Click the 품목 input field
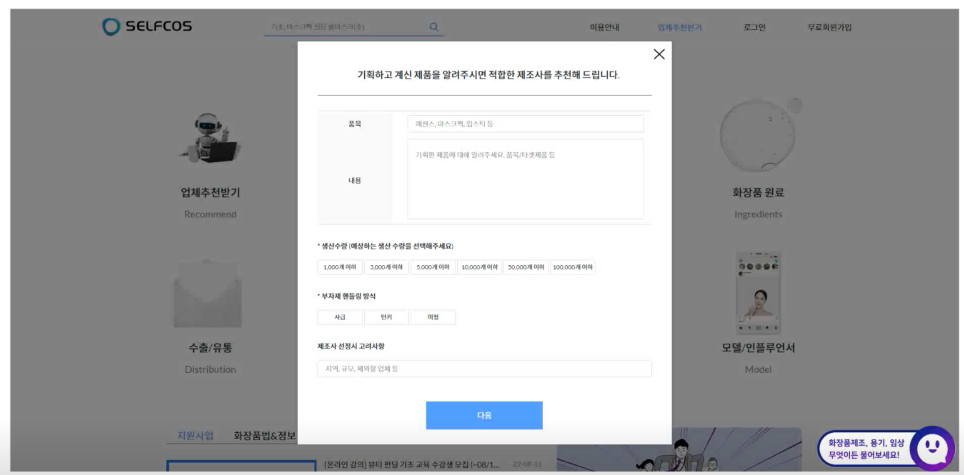The height and width of the screenshot is (475, 964). click(525, 124)
